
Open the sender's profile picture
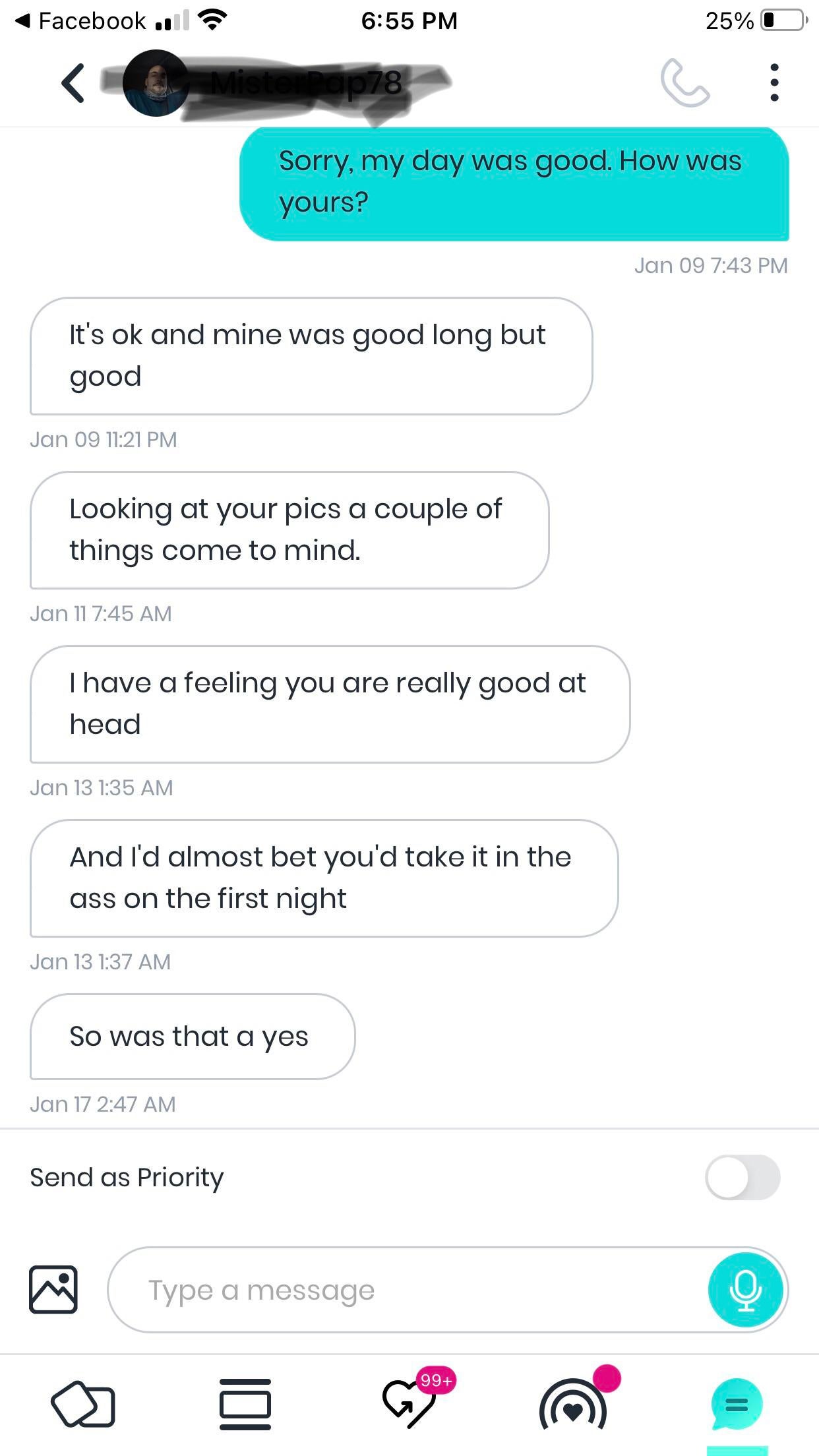[x=156, y=83]
